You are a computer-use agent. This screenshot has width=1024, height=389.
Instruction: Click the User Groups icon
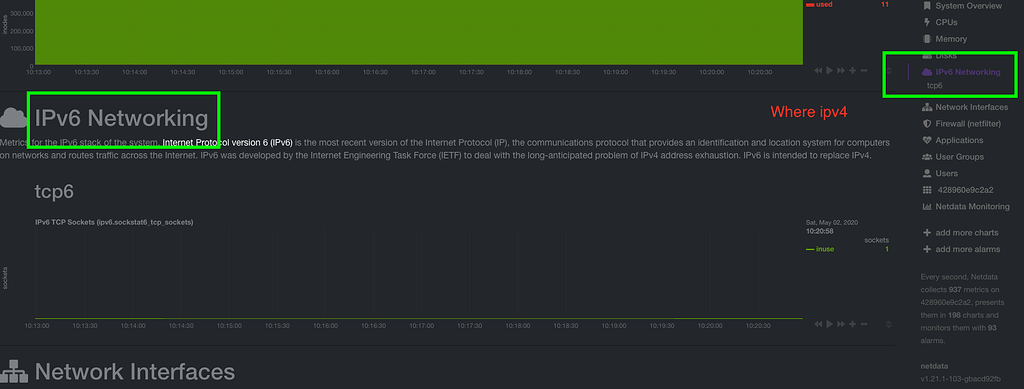pos(927,157)
